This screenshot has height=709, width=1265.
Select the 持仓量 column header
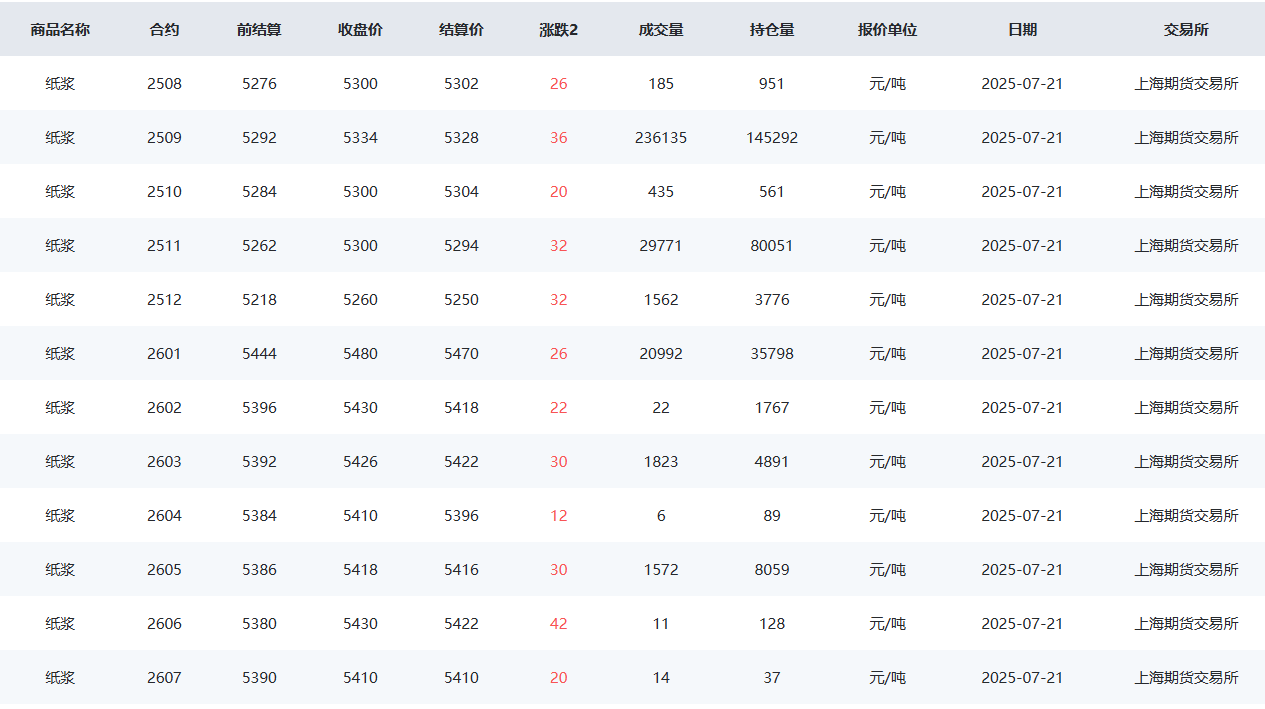[x=772, y=30]
